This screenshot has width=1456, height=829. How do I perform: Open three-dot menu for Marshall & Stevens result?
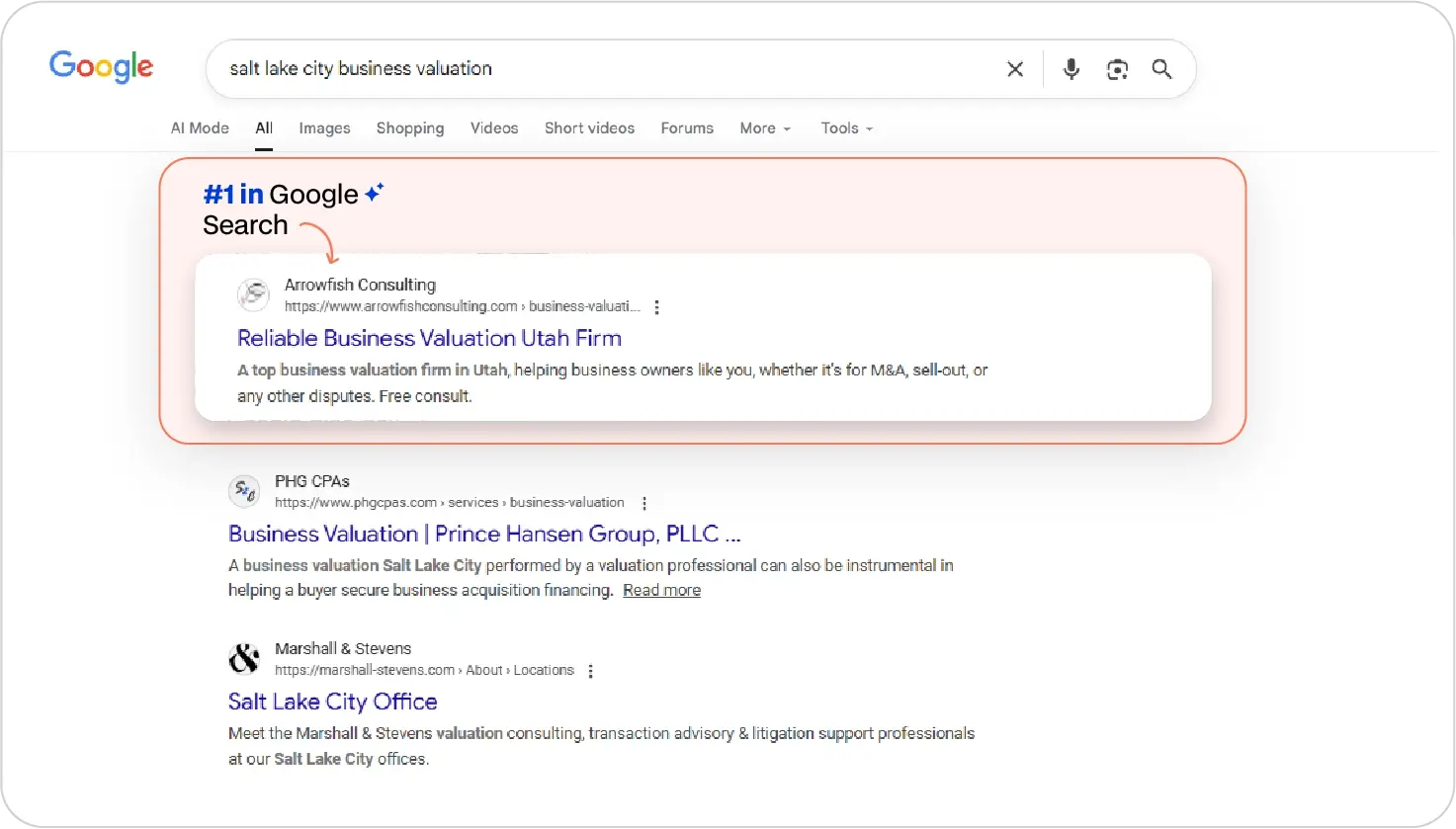[x=591, y=671]
